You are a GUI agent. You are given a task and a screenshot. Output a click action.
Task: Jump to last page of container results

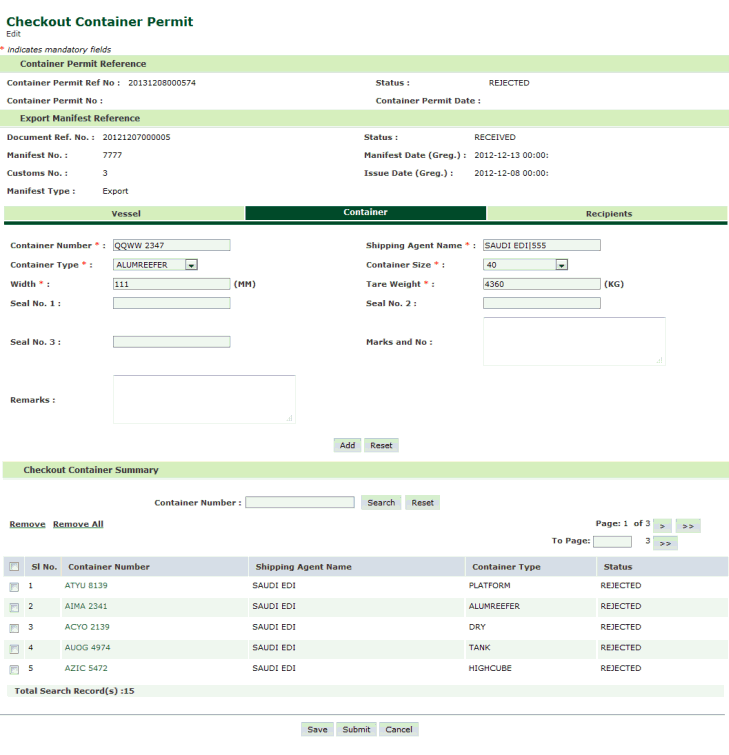(688, 525)
